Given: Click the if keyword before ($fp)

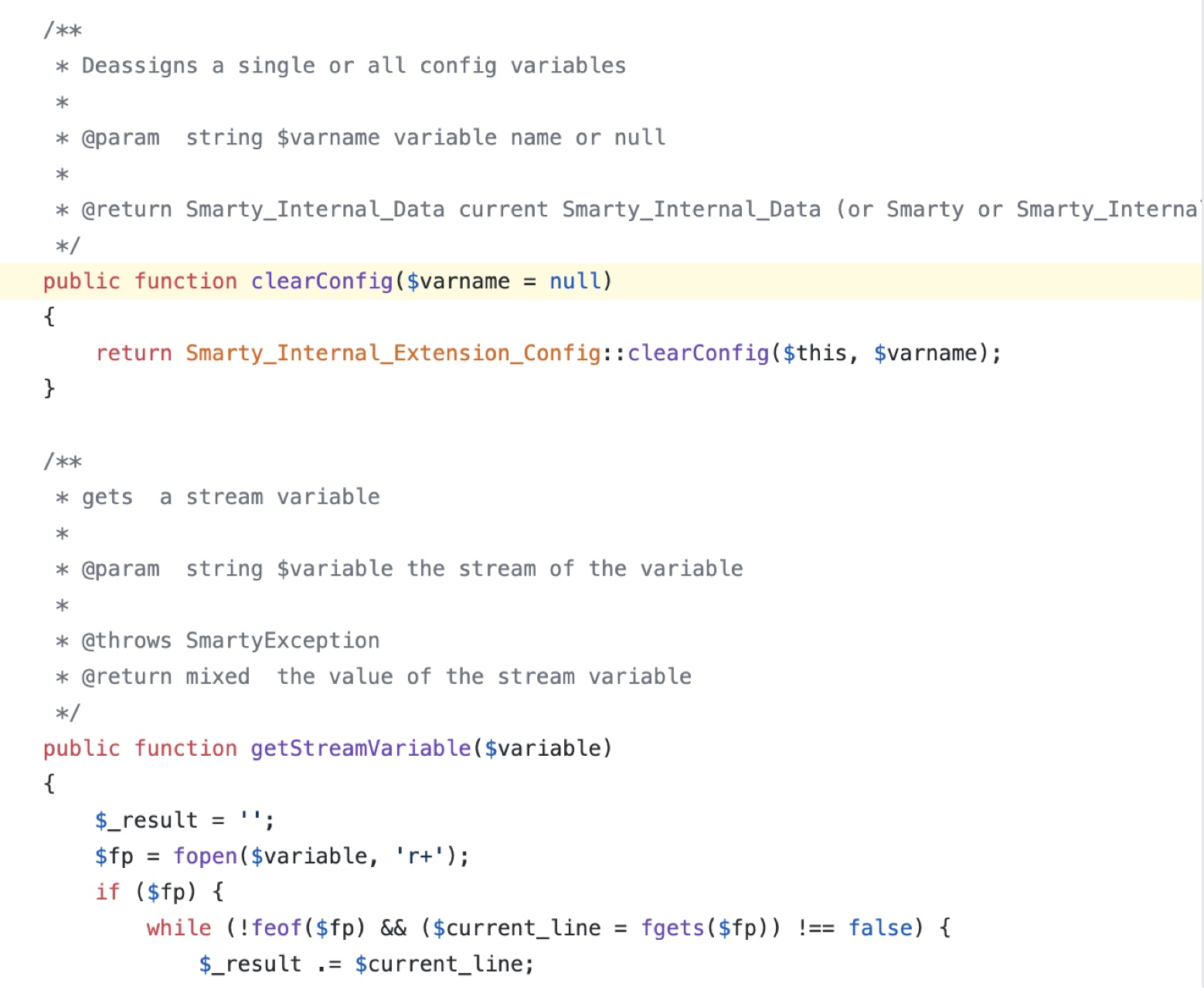Looking at the screenshot, I should coord(107,893).
